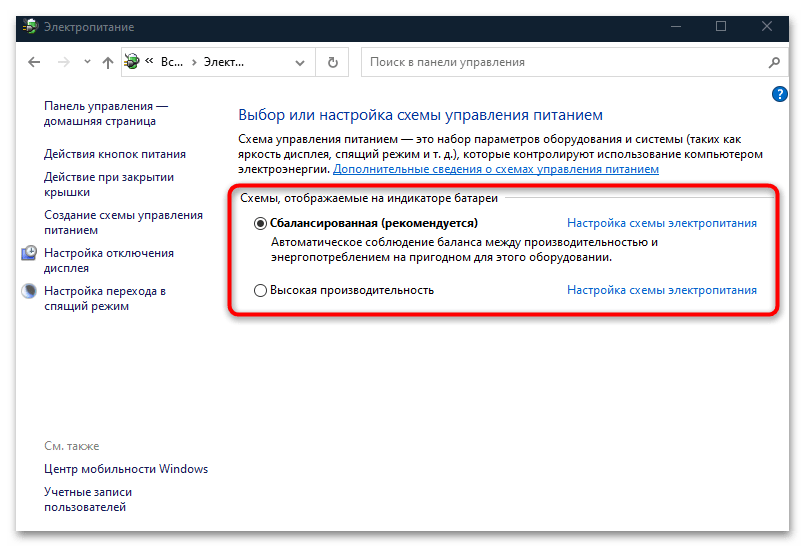The image size is (805, 547).
Task: Click the Forward navigation arrow
Action: pyautogui.click(x=64, y=62)
